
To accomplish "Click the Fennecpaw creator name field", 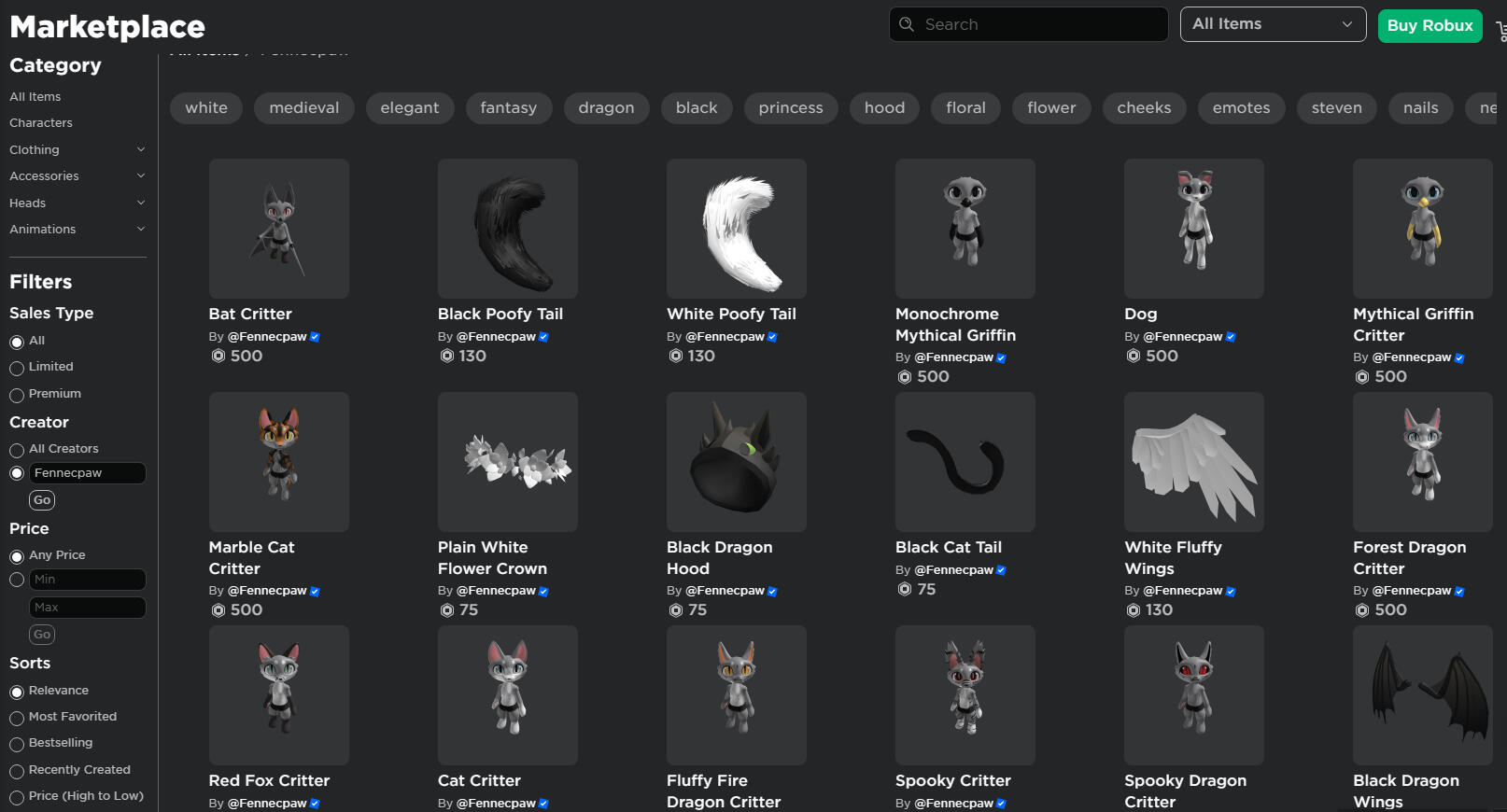I will tap(88, 473).
